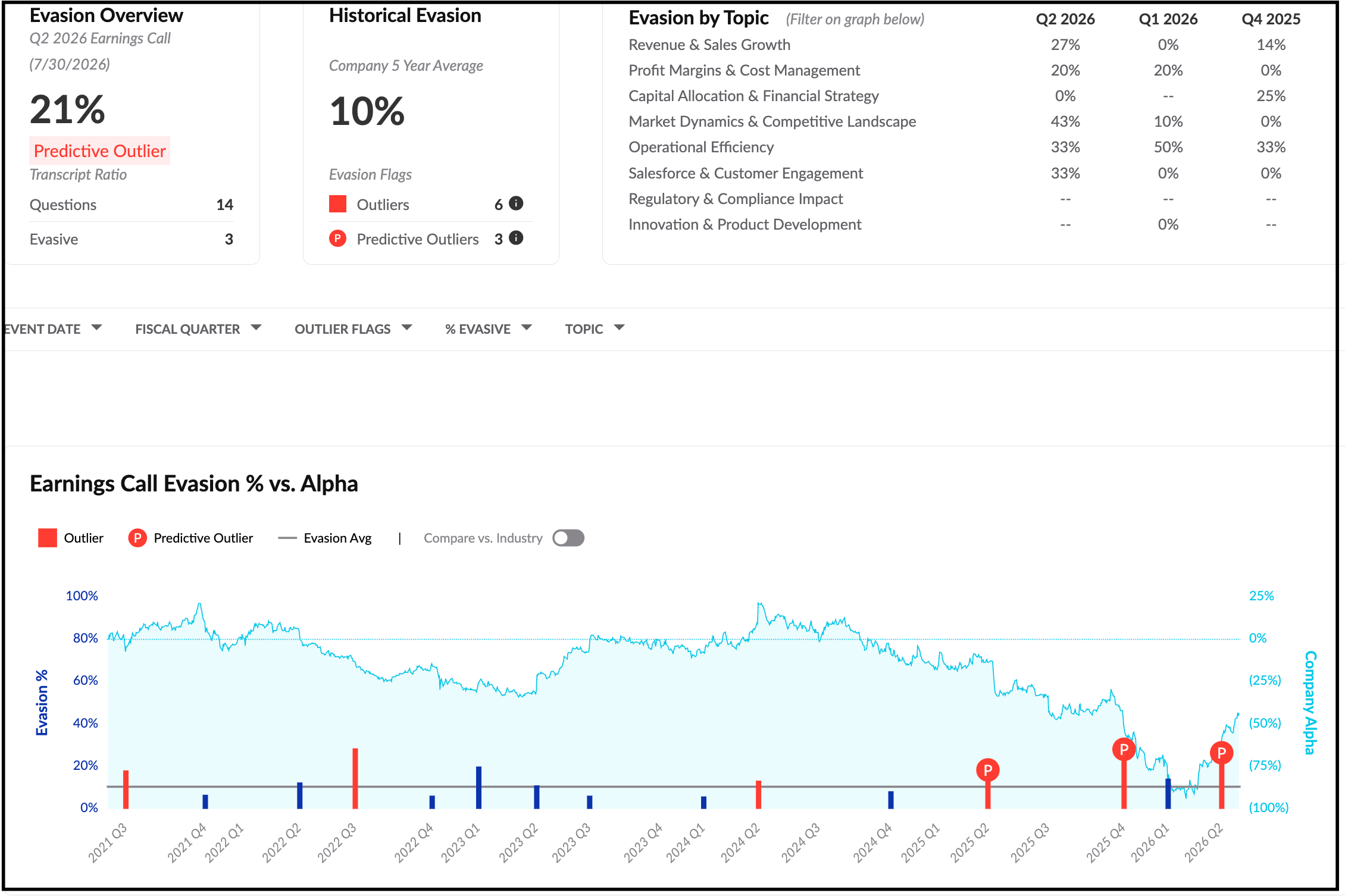The height and width of the screenshot is (896, 1345).
Task: Click the red Predictive Outlier badge
Action: pos(100,151)
